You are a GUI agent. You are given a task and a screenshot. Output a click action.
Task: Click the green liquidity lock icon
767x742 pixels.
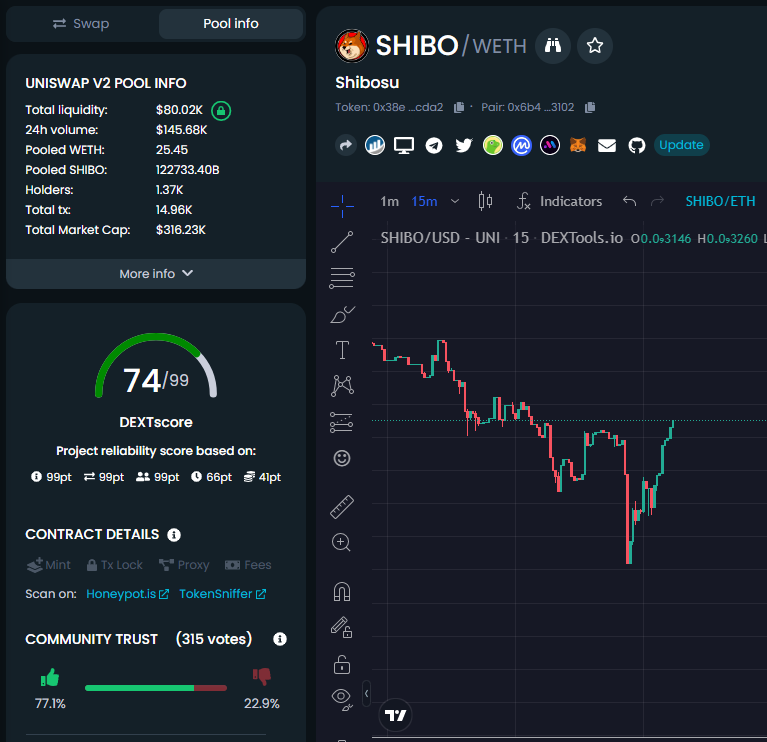(x=221, y=111)
